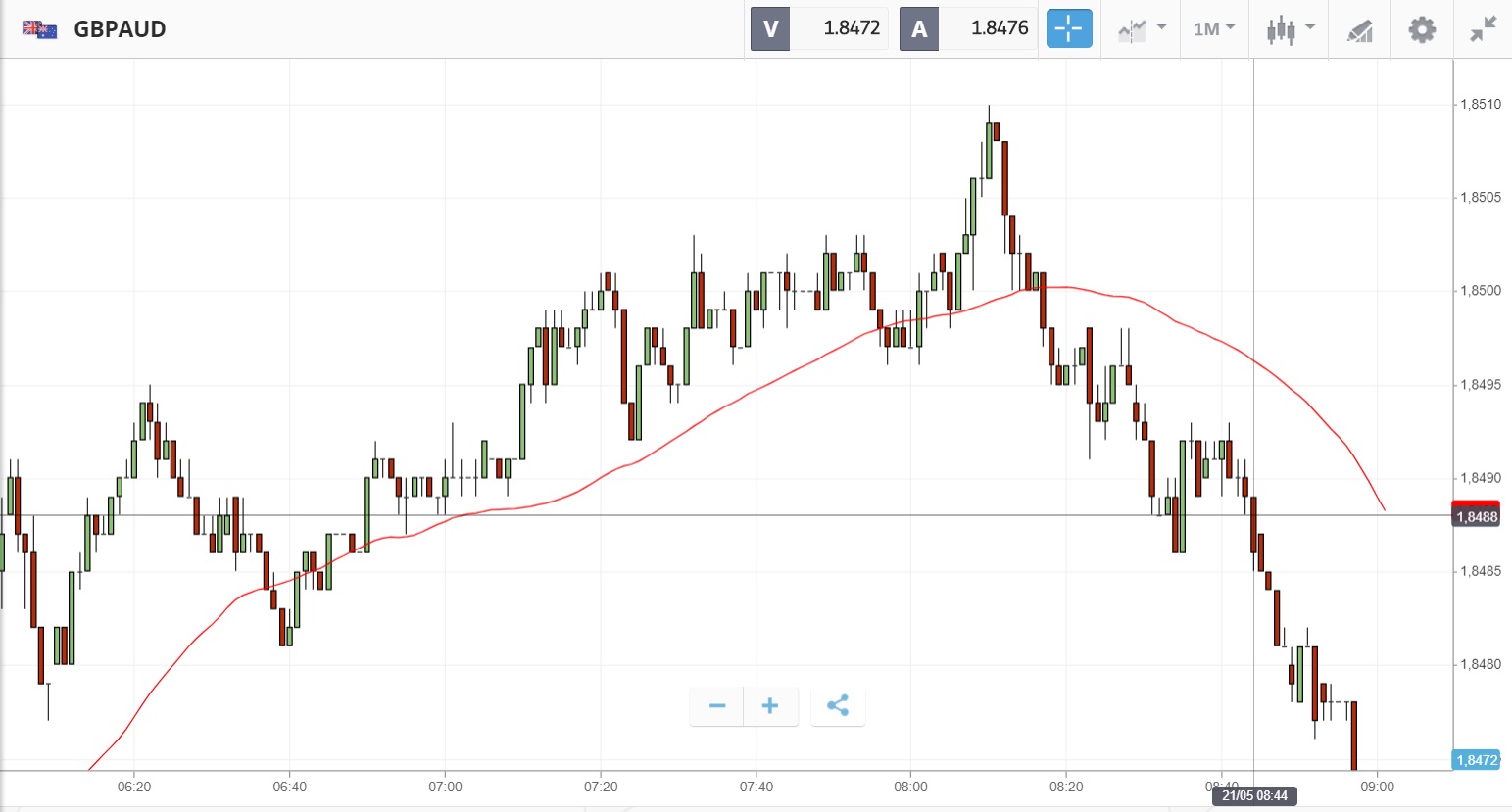The width and height of the screenshot is (1512, 812).
Task: Zoom out the chart with minus
Action: [x=717, y=705]
